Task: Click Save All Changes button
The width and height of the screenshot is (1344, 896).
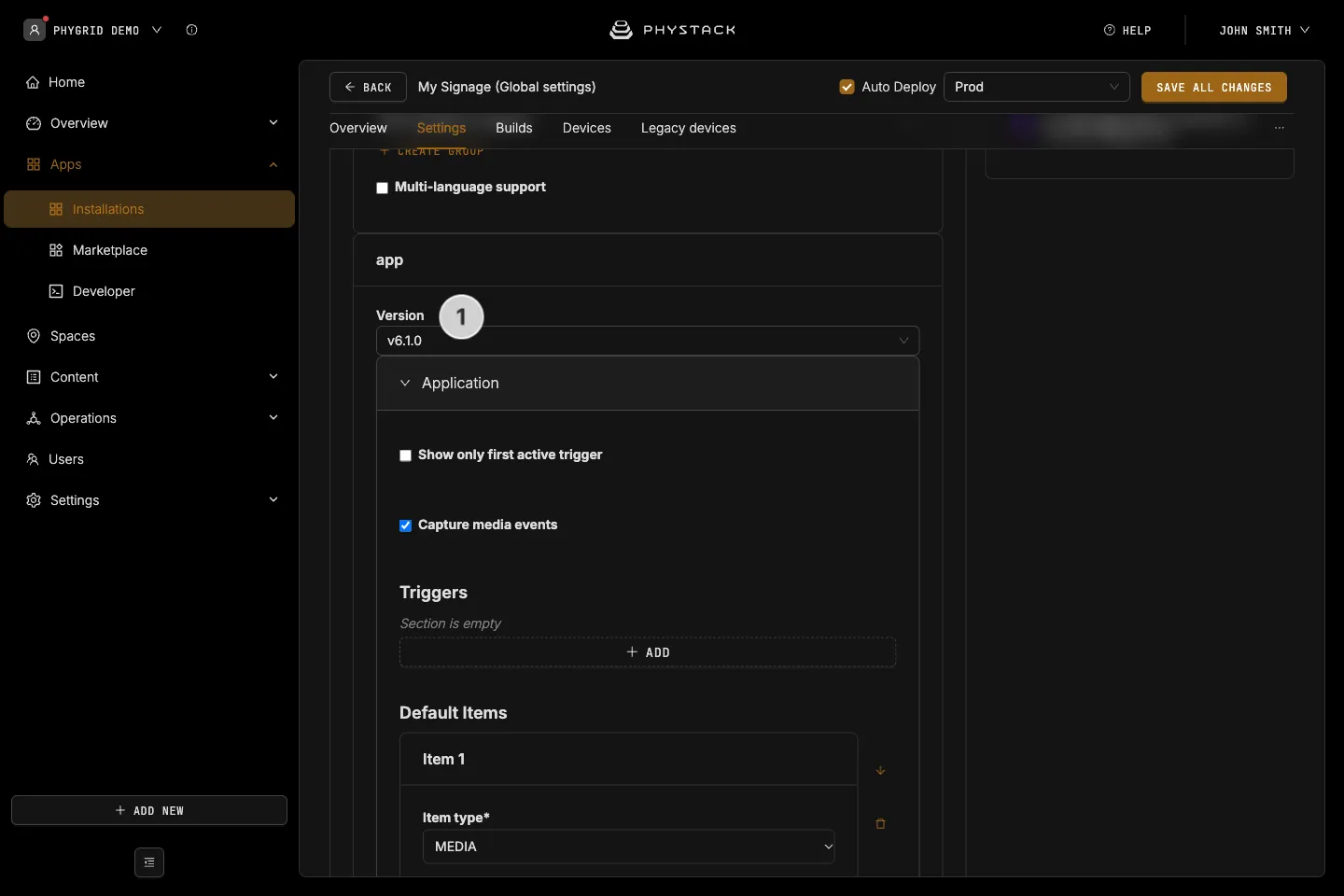Action: (x=1214, y=87)
